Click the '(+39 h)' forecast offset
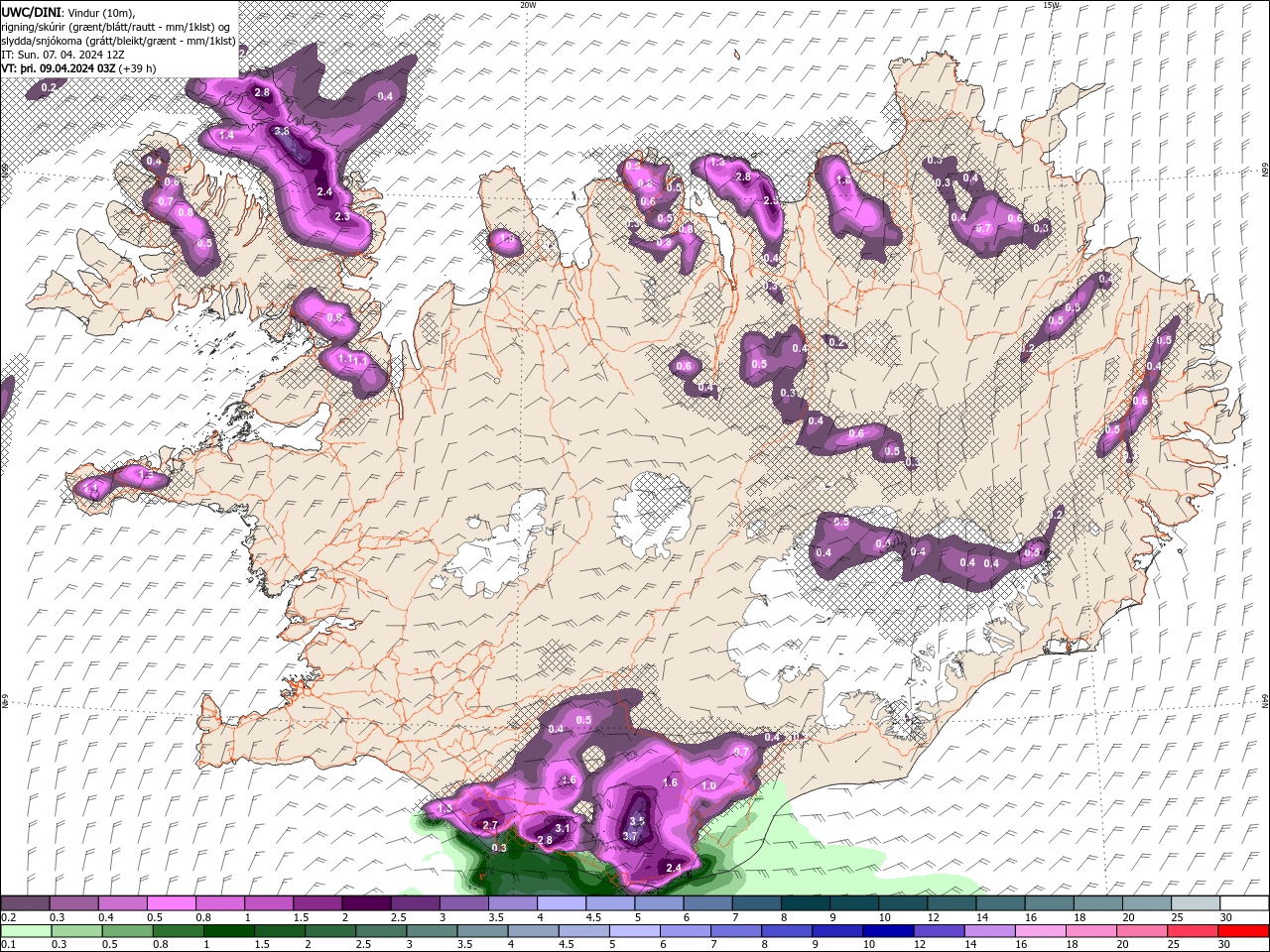1270x952 pixels. (x=139, y=68)
